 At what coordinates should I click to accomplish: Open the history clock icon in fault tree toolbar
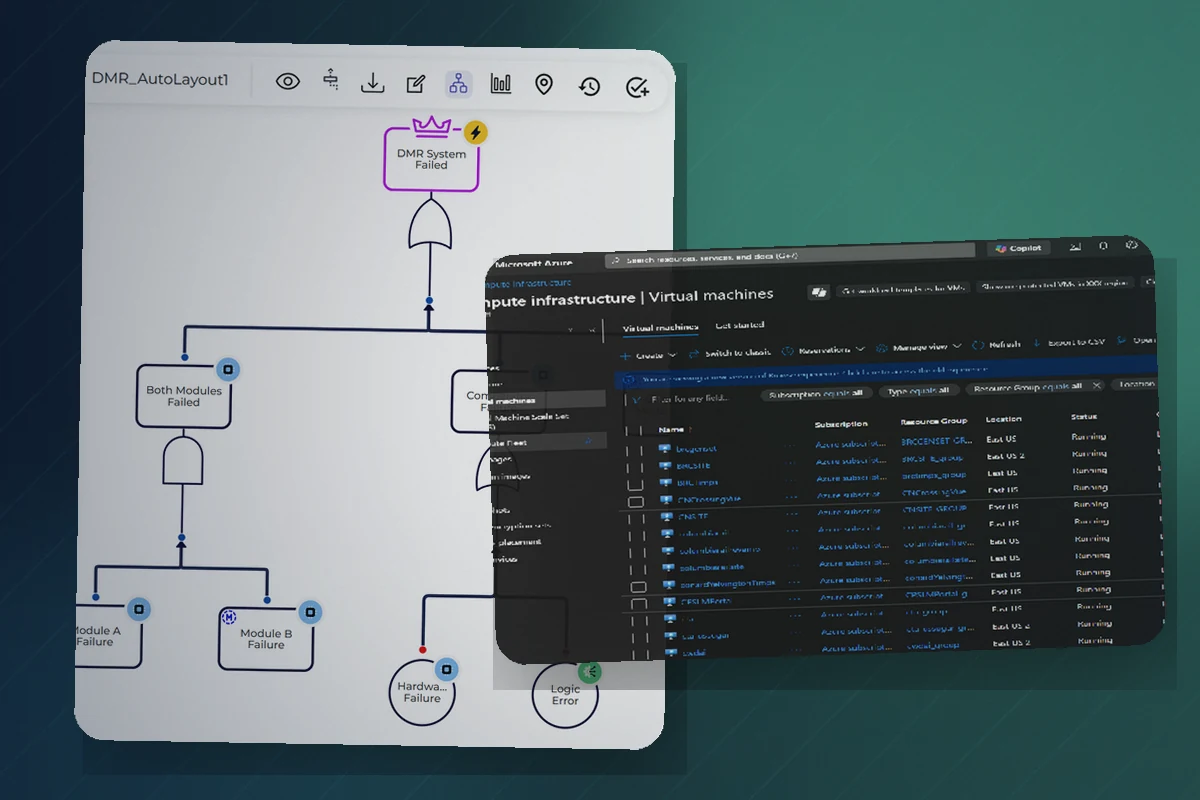[589, 86]
